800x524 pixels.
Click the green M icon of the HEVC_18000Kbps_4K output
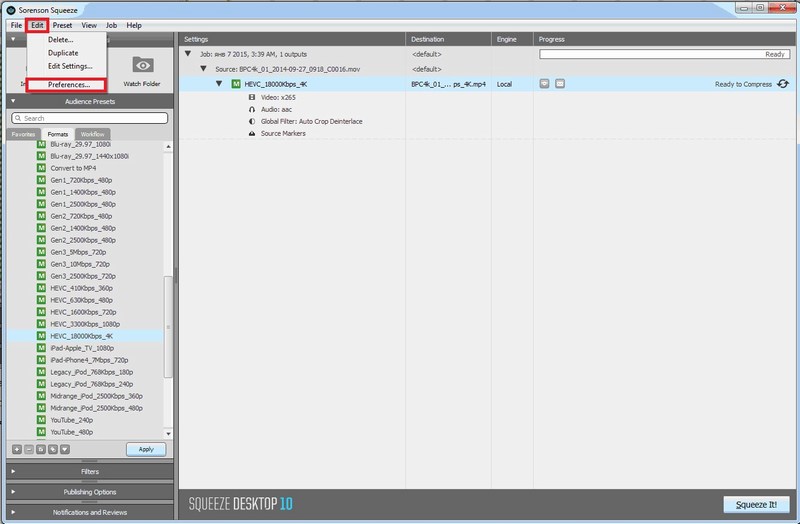click(x=236, y=84)
